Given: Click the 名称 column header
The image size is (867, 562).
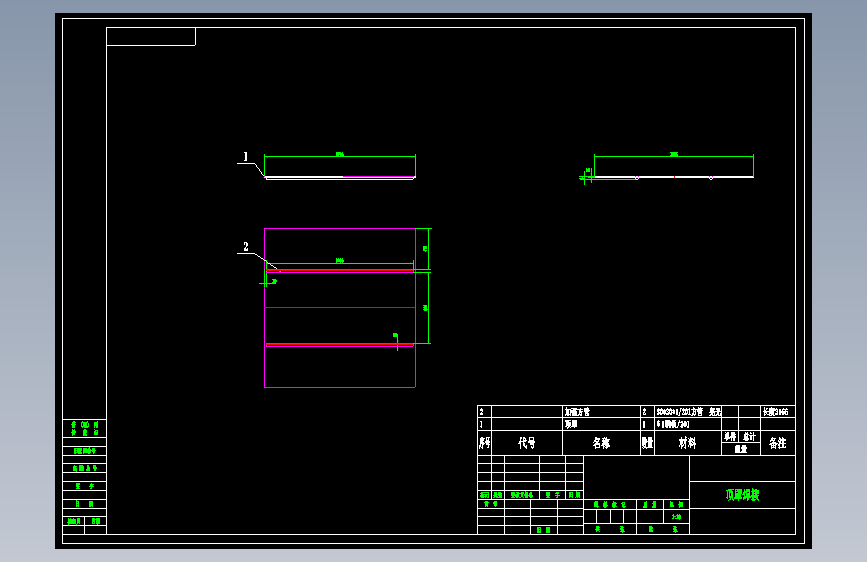Looking at the screenshot, I should coord(601,443).
